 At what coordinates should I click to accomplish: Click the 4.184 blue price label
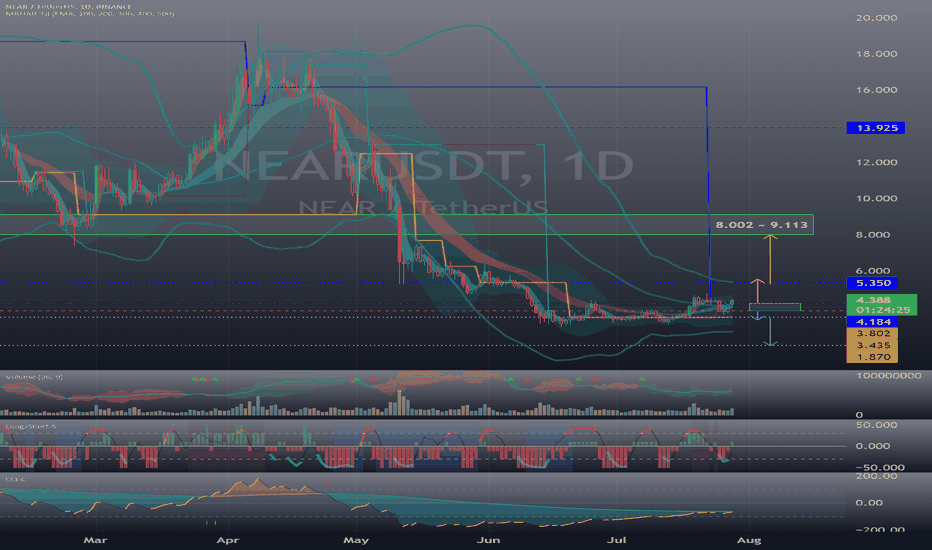click(873, 322)
